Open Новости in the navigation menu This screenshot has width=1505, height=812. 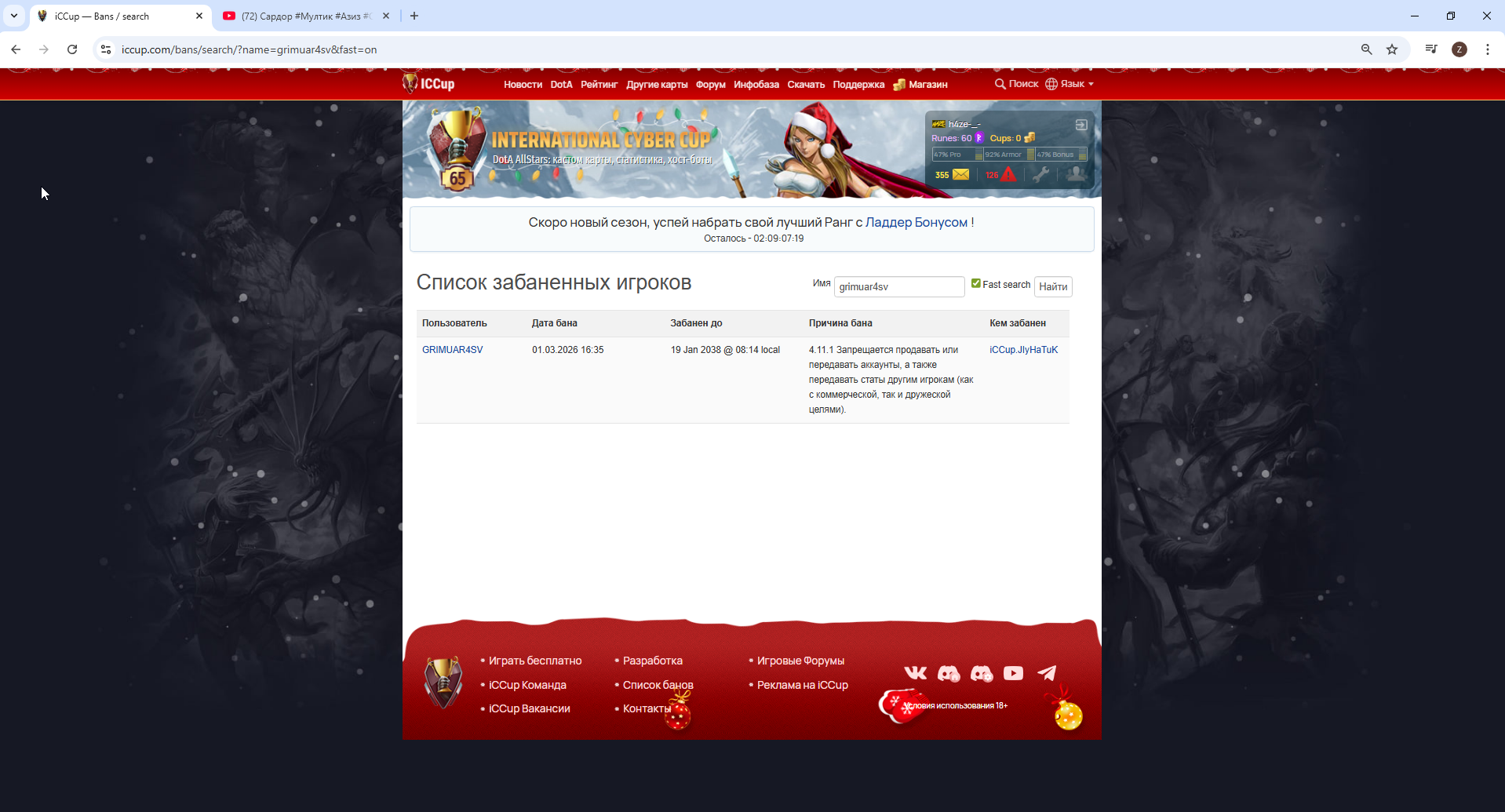point(523,85)
